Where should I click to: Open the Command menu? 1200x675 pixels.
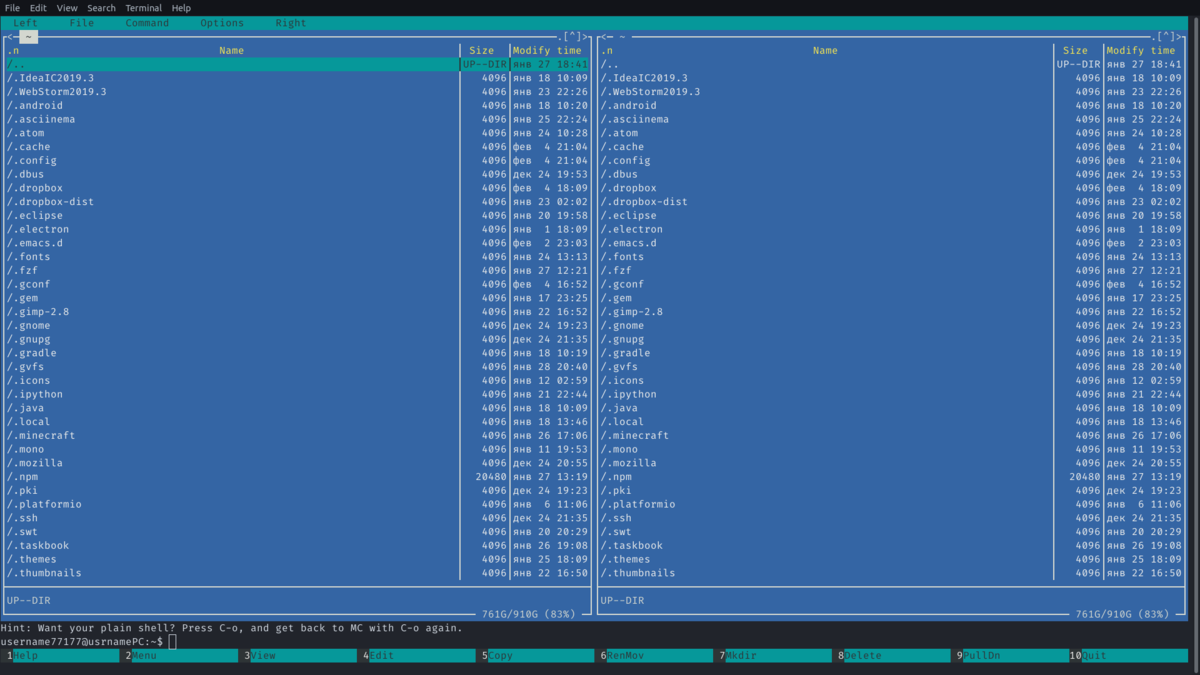pyautogui.click(x=147, y=23)
